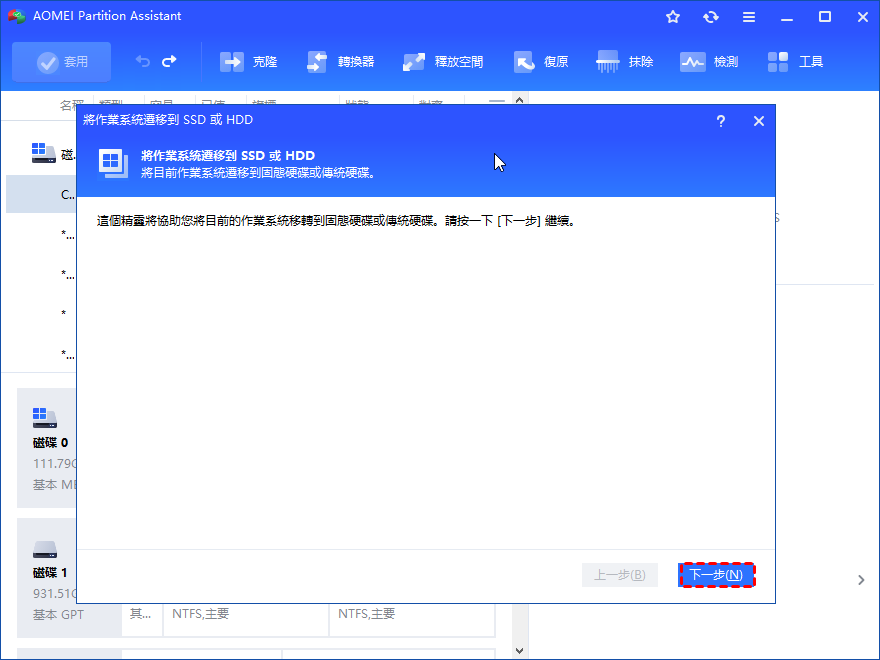This screenshot has width=880, height=660.
Task: Click the migrate OS wizard header icon
Action: pyautogui.click(x=113, y=163)
